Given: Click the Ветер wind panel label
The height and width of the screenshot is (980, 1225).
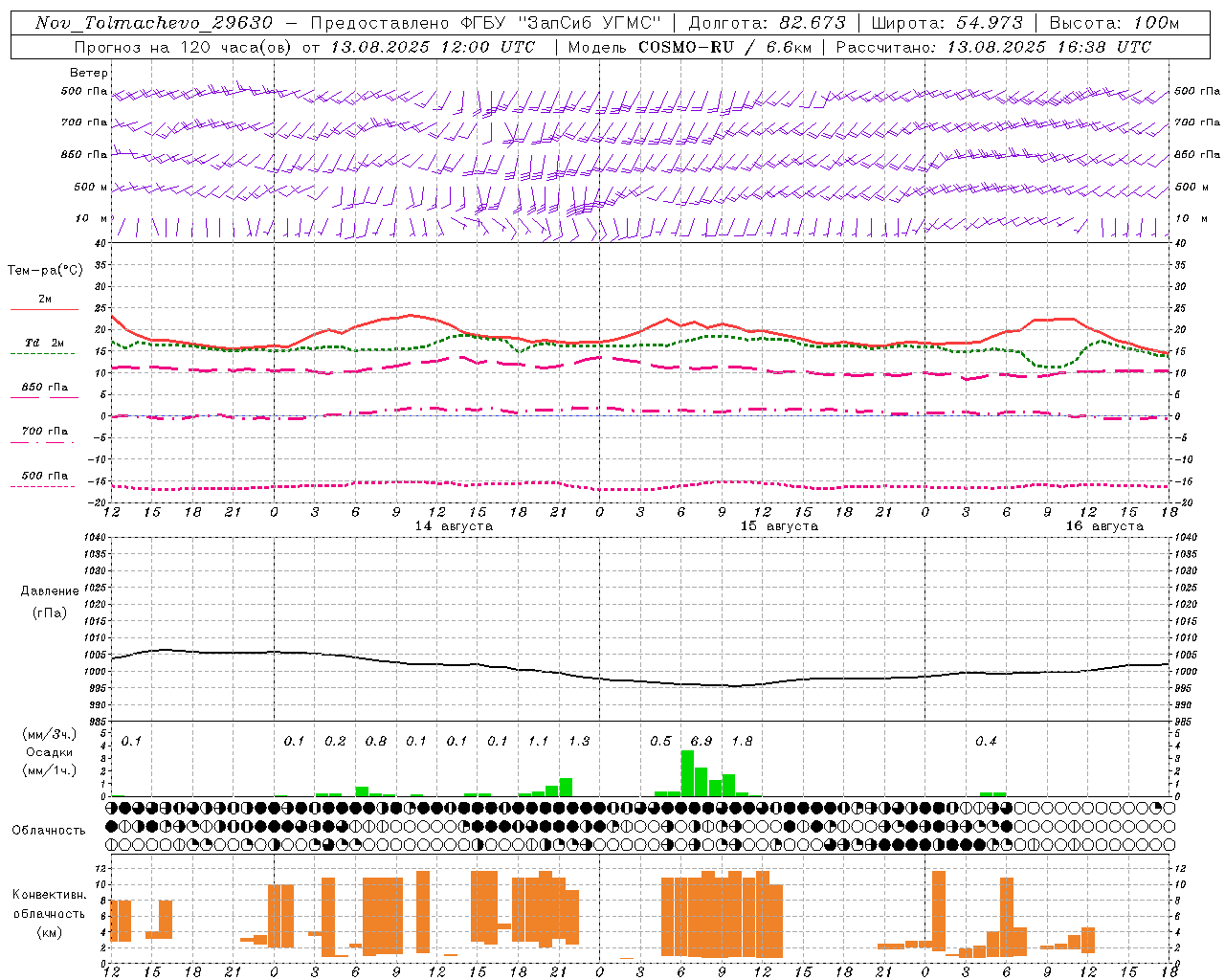Looking at the screenshot, I should [x=89, y=73].
